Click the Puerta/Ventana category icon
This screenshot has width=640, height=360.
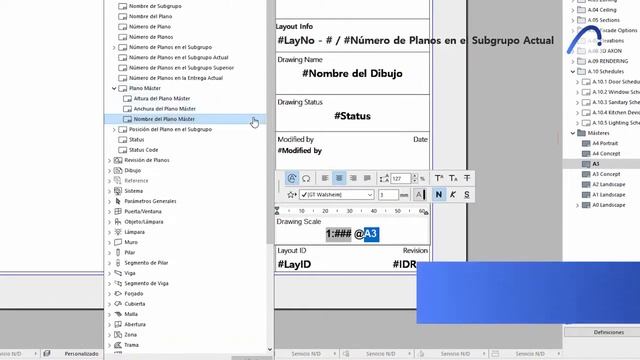point(118,211)
